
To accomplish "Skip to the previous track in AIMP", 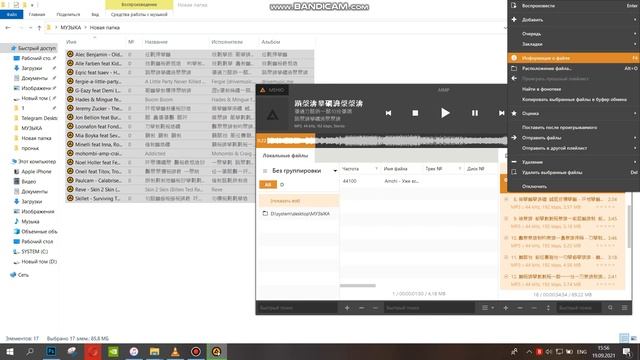I will [389, 113].
